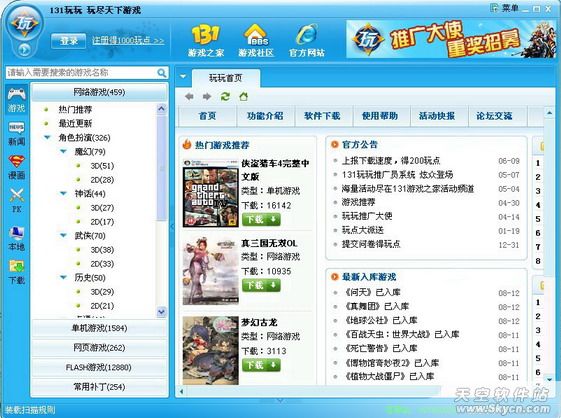The image size is (561, 418).
Task: Collapse the 魔幻(79) tree node
Action: point(63,151)
